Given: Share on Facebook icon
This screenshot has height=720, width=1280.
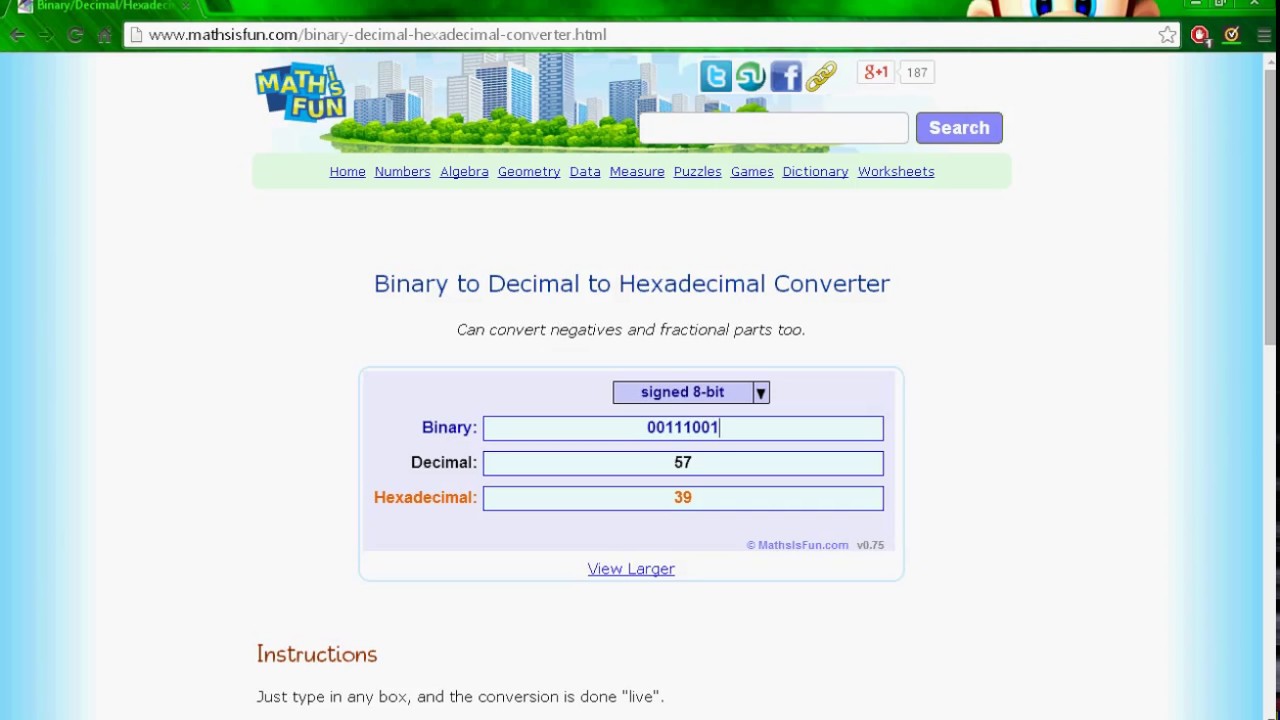Looking at the screenshot, I should click(x=786, y=76).
